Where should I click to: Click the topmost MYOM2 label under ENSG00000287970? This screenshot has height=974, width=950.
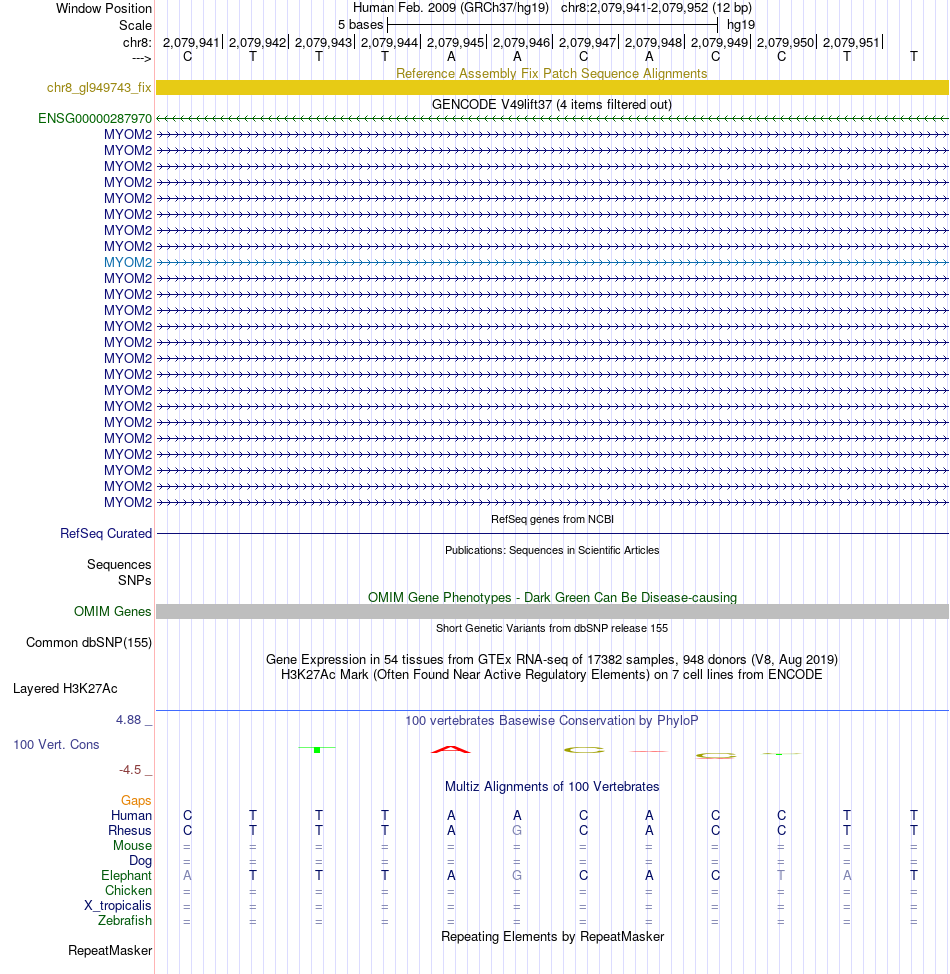[128, 135]
